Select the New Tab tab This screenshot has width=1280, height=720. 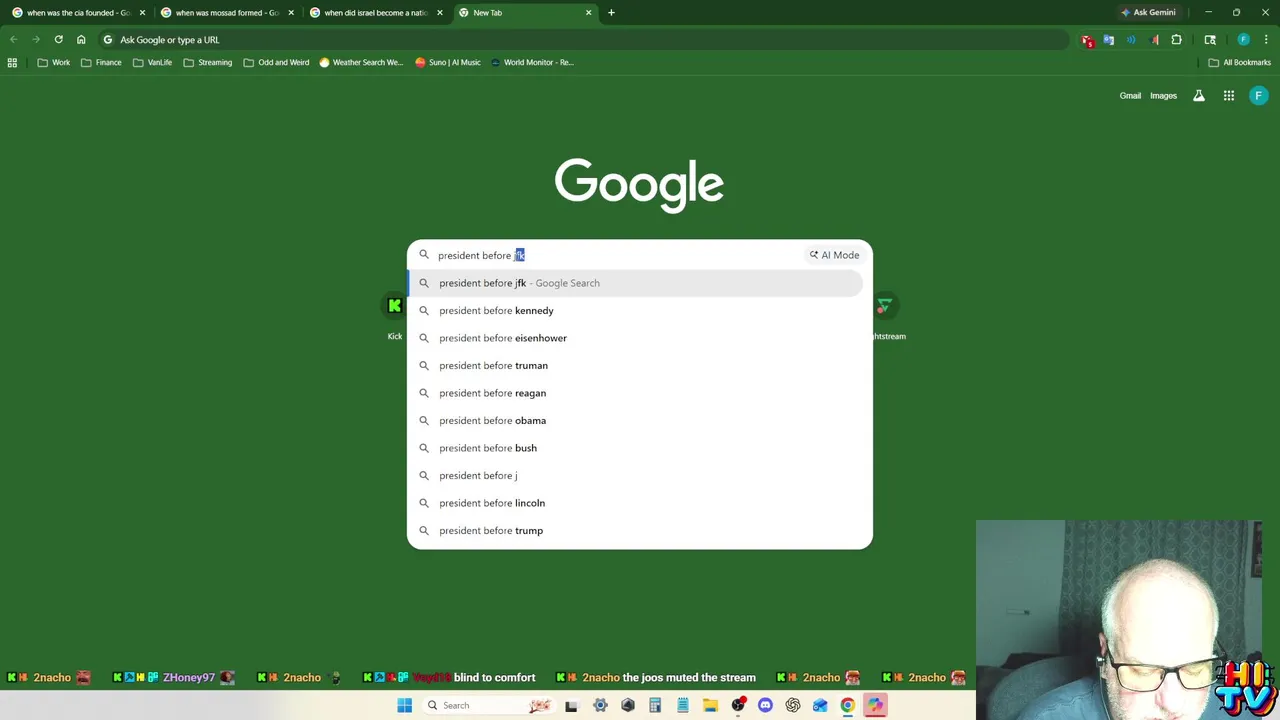pos(524,13)
